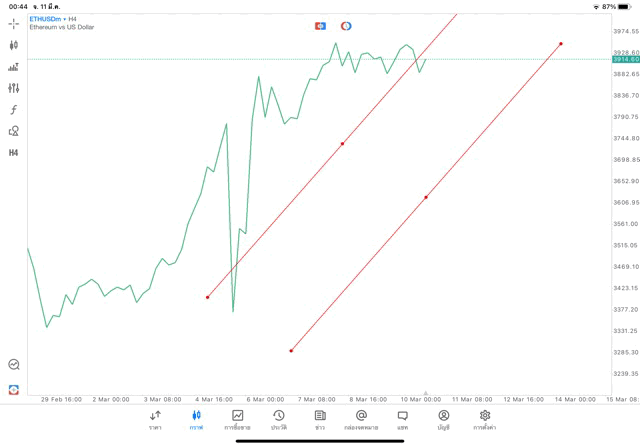640x447 pixels.
Task: Switch to the ราคา (Quotes) tab
Action: click(155, 420)
